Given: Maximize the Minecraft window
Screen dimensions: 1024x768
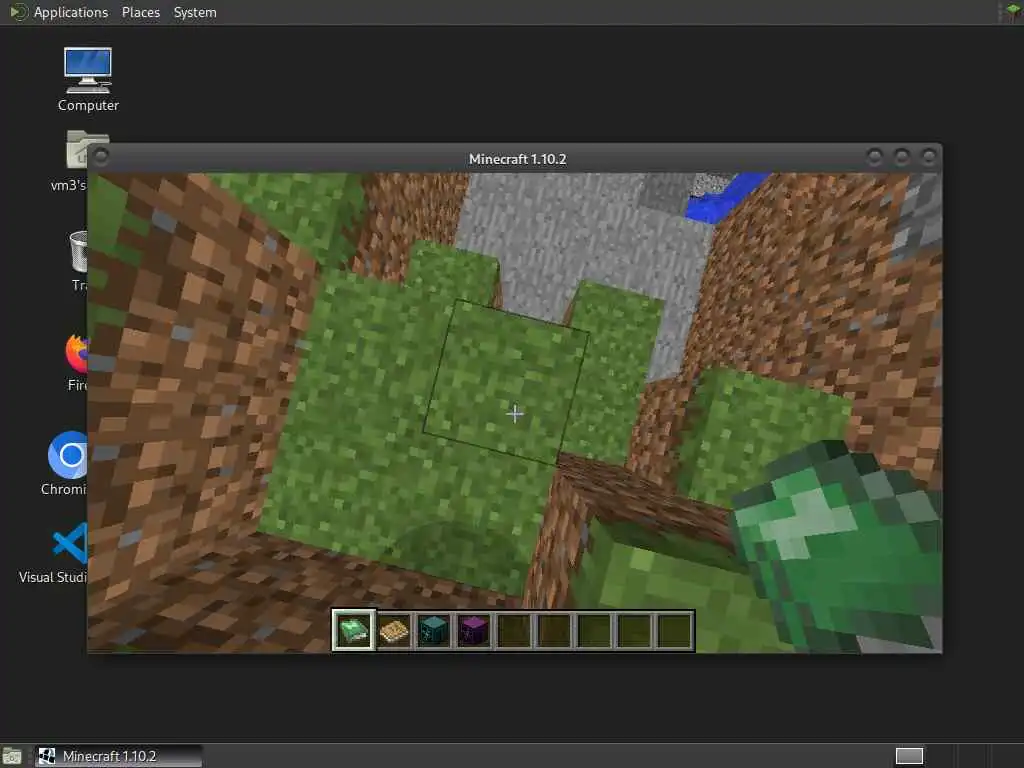Looking at the screenshot, I should click(901, 157).
